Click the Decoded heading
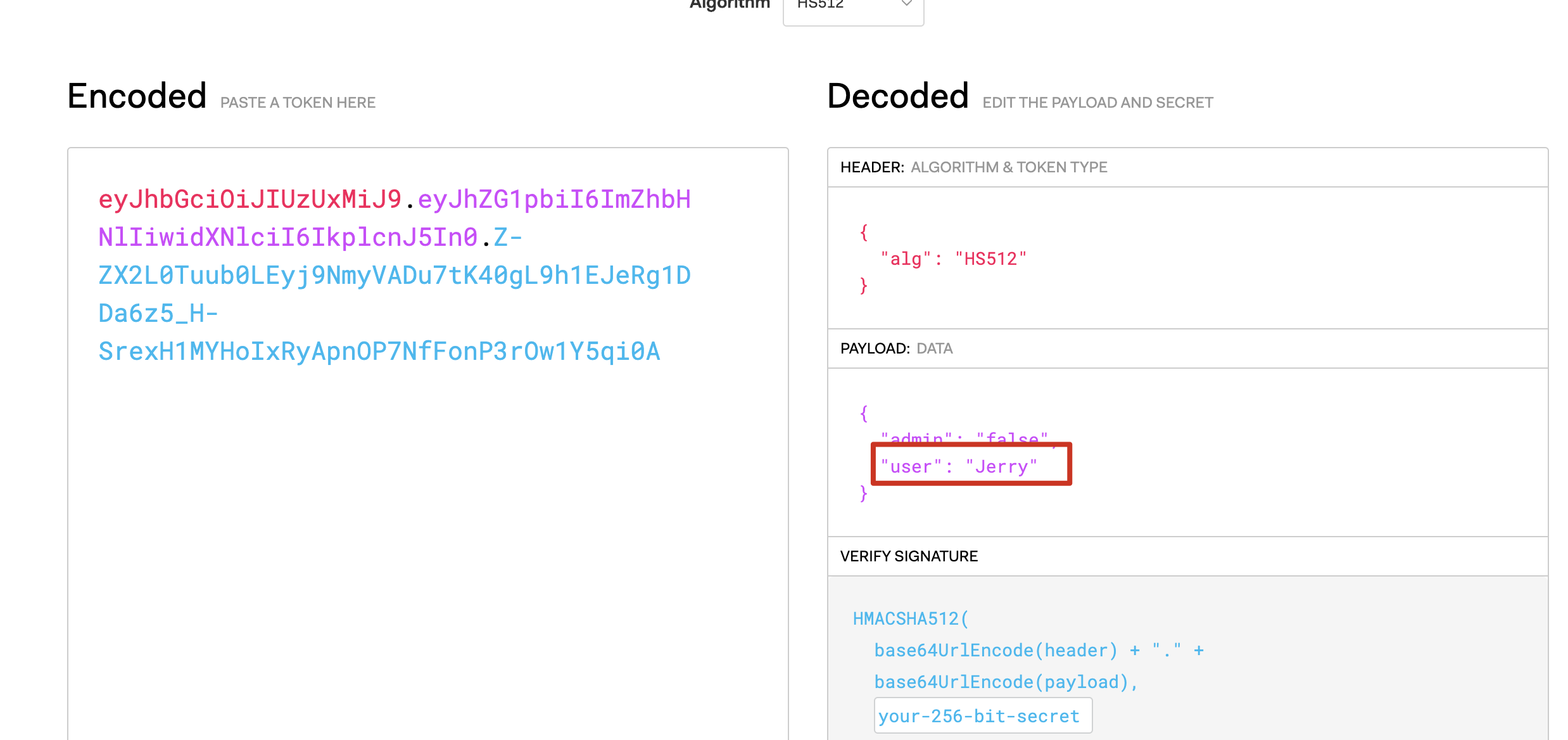 pos(897,96)
